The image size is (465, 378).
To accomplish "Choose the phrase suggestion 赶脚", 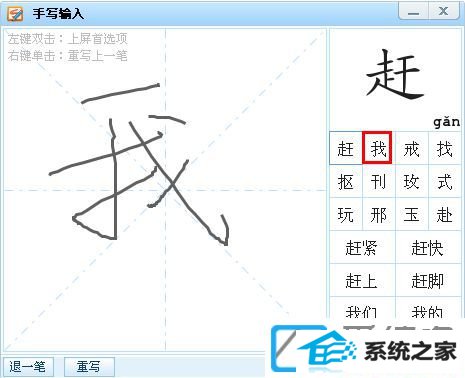I will pos(428,280).
